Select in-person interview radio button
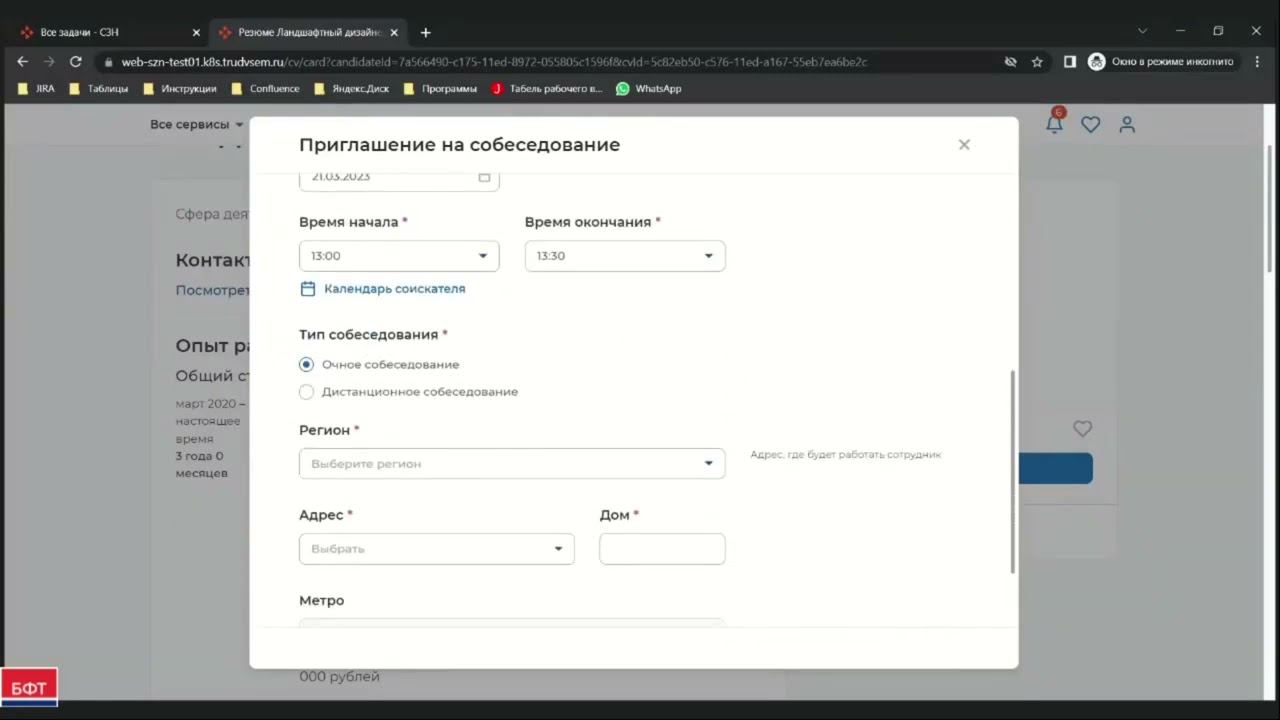The height and width of the screenshot is (720, 1280). pyautogui.click(x=306, y=365)
